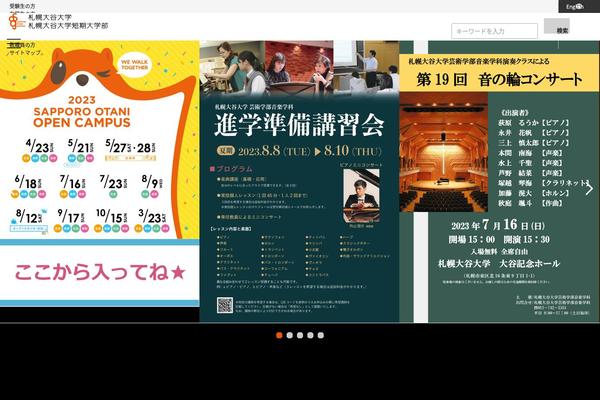Click the 入場無料 全席自由 text
The height and width of the screenshot is (400, 600).
(x=499, y=251)
